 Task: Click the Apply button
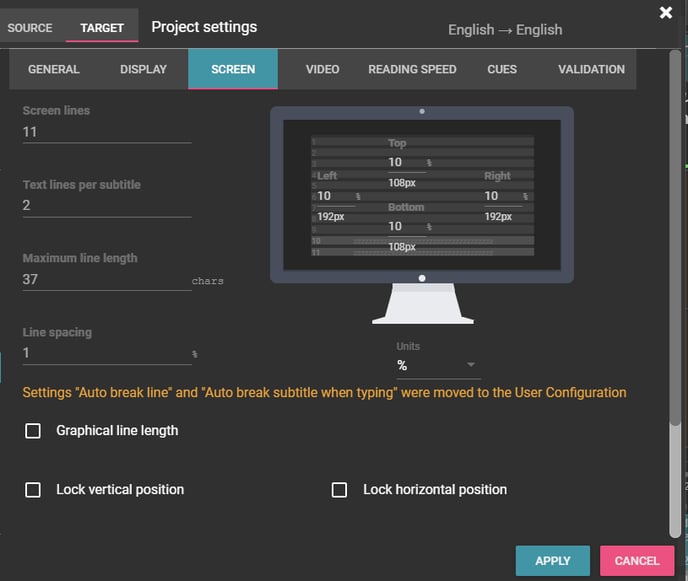coord(552,561)
